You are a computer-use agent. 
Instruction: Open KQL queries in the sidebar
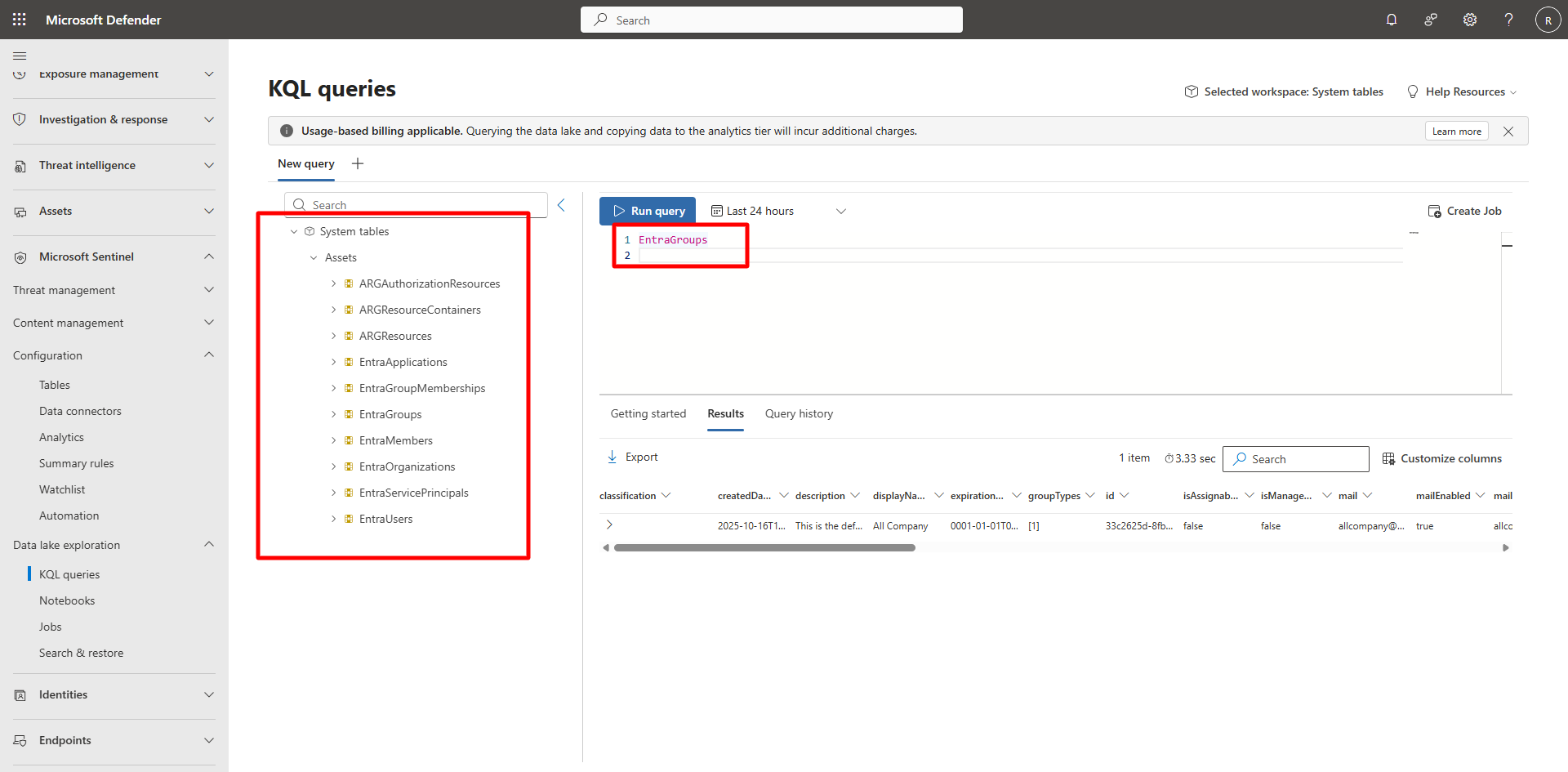(x=69, y=574)
